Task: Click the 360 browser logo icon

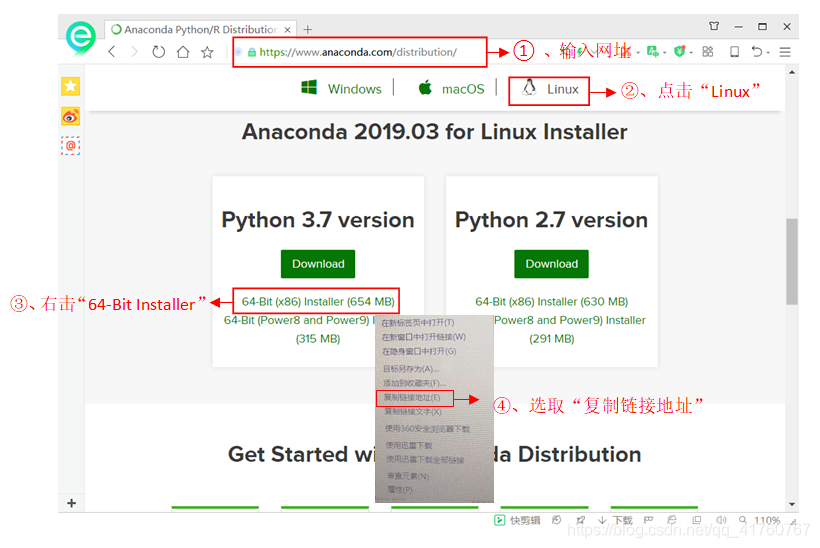Action: [x=81, y=38]
